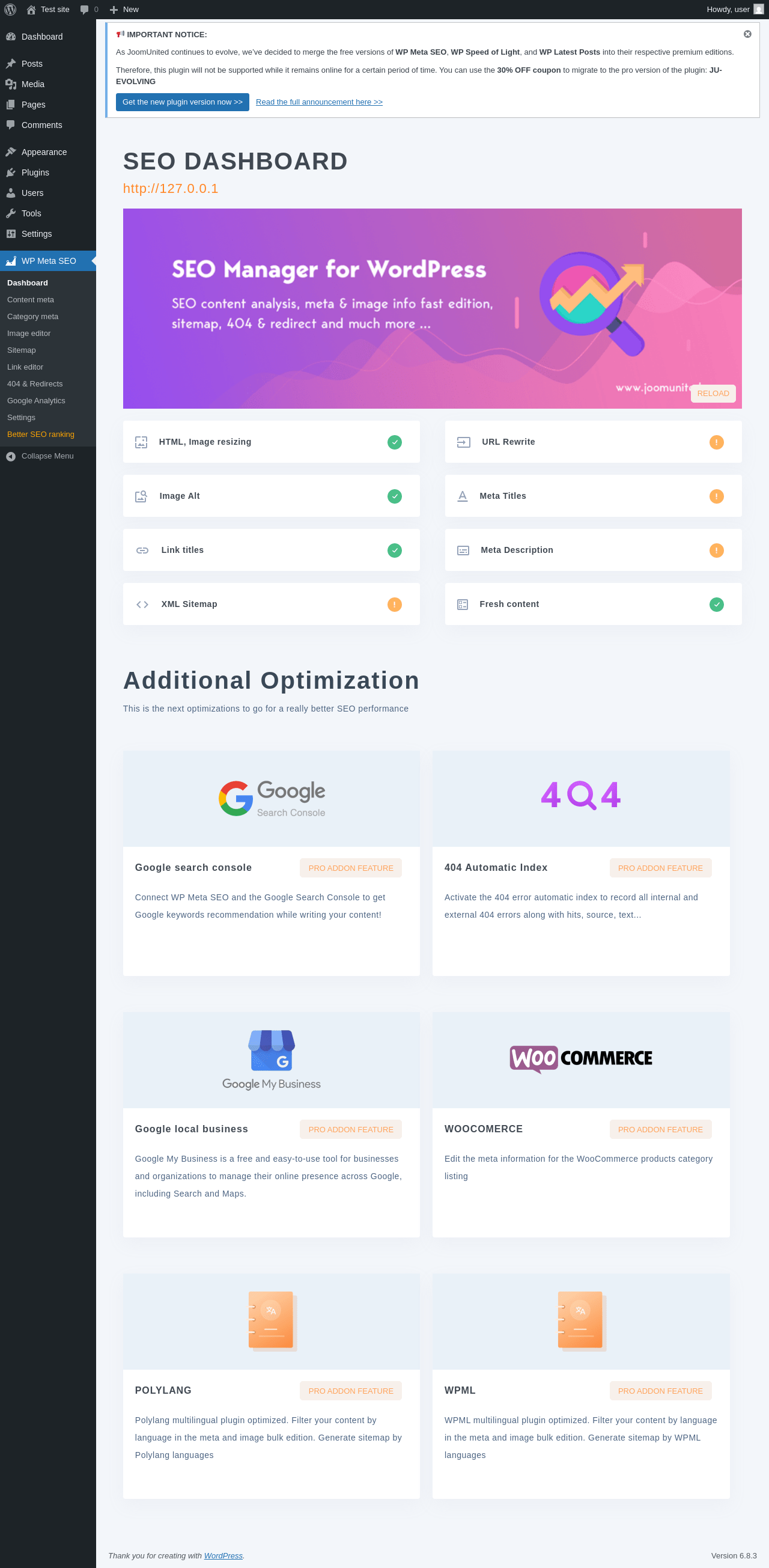Viewport: 769px width, 1568px height.
Task: Click PRO ADDON FEATURE for 404 Automatic Index
Action: click(660, 868)
